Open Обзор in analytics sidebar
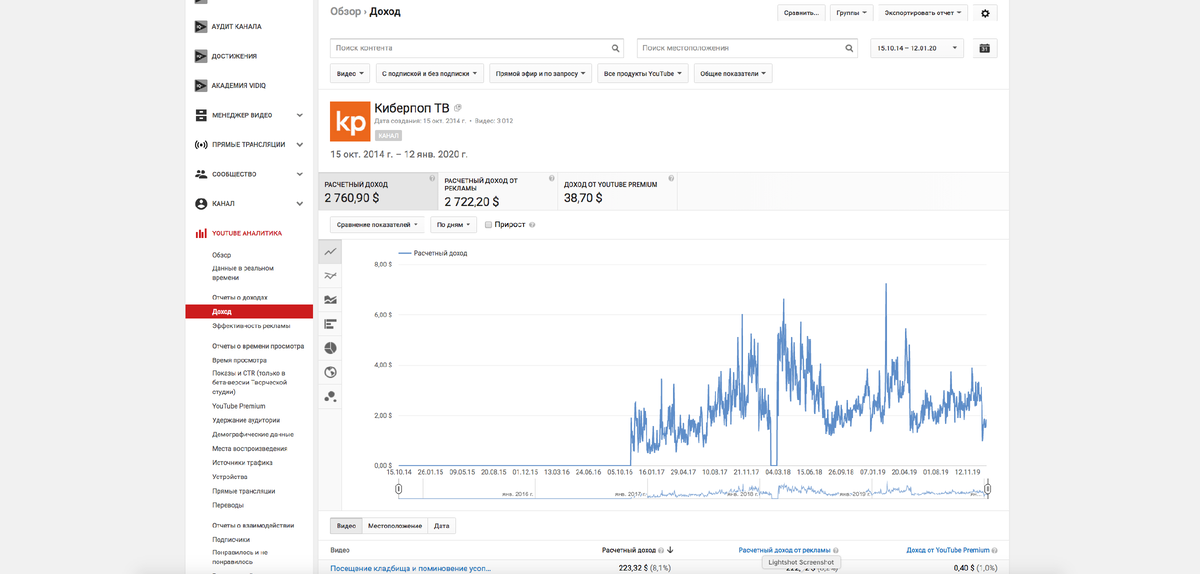The image size is (1200, 574). (221, 255)
